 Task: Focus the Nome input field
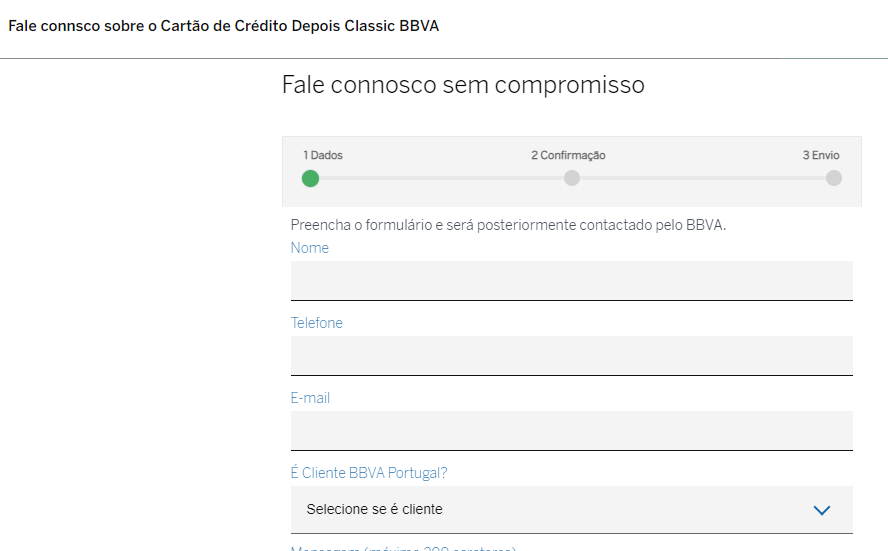coord(571,280)
